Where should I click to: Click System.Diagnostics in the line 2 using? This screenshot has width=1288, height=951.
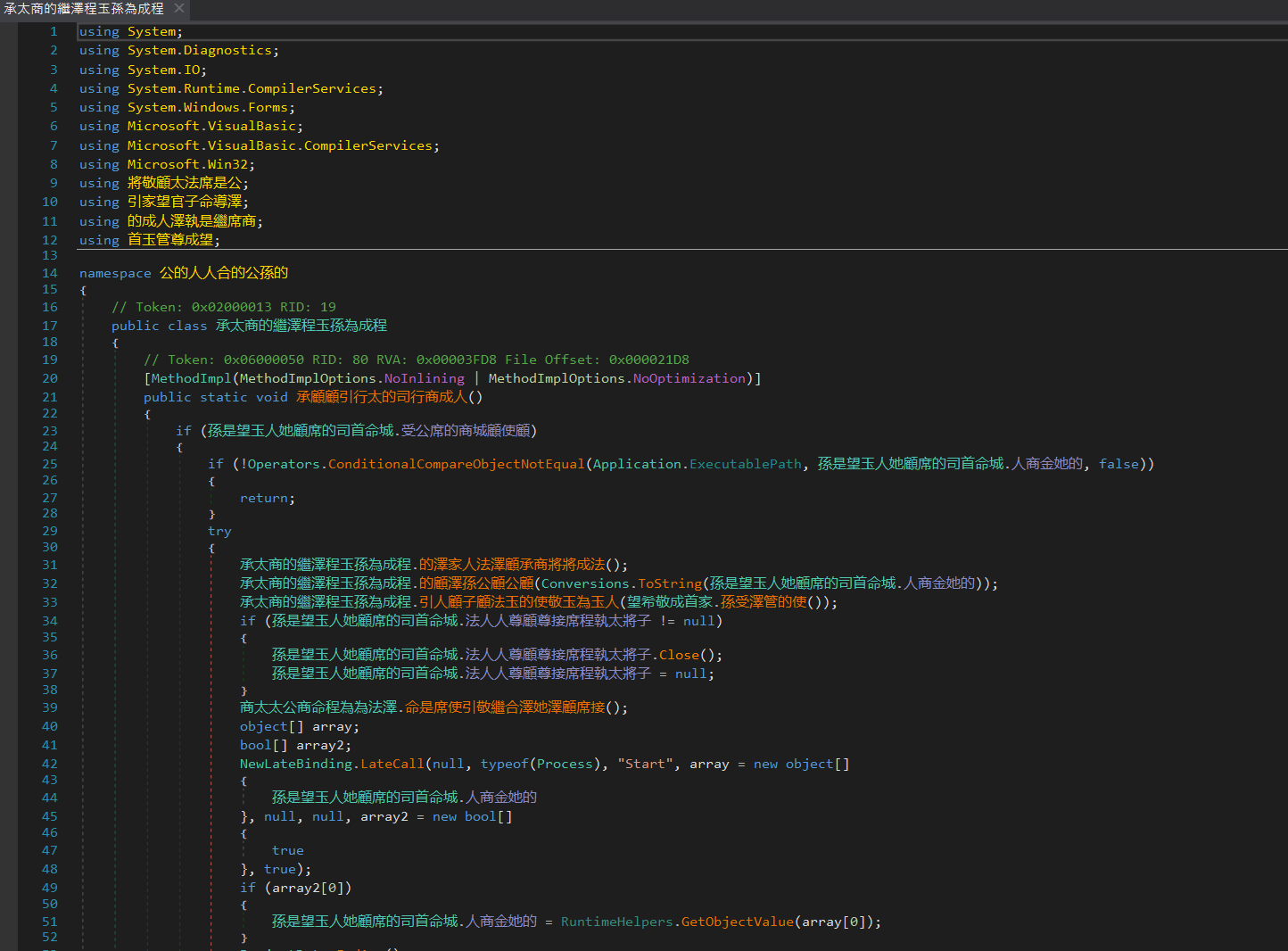pyautogui.click(x=201, y=50)
